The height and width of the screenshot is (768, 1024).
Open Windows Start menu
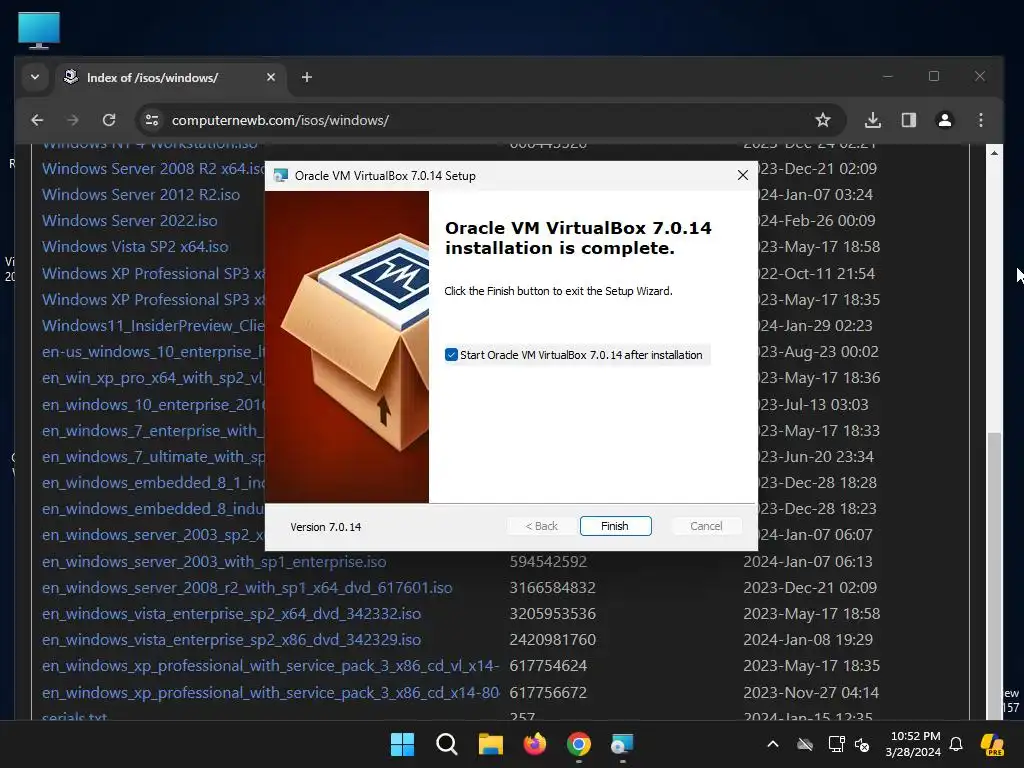click(402, 744)
